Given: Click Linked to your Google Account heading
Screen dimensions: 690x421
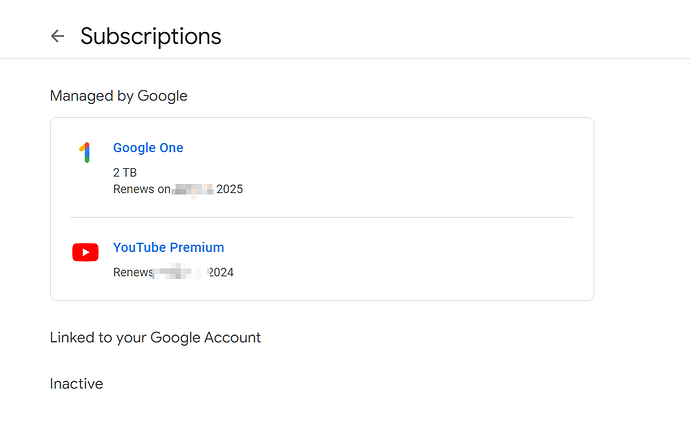Looking at the screenshot, I should coord(155,338).
